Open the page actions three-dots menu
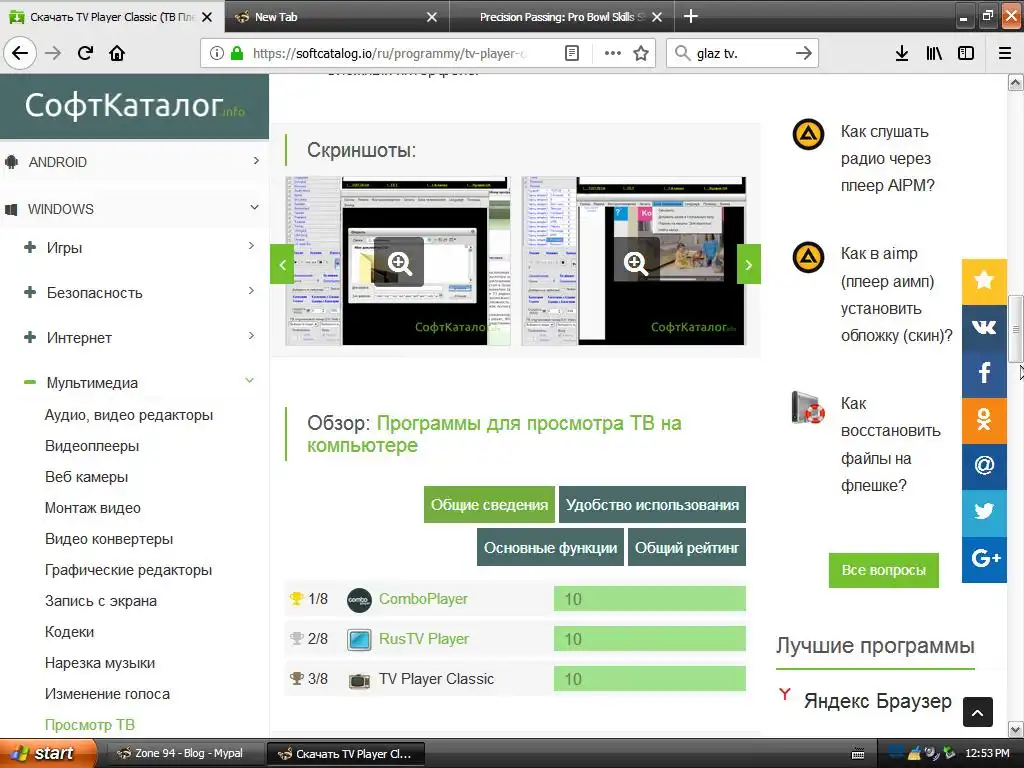 click(x=613, y=53)
